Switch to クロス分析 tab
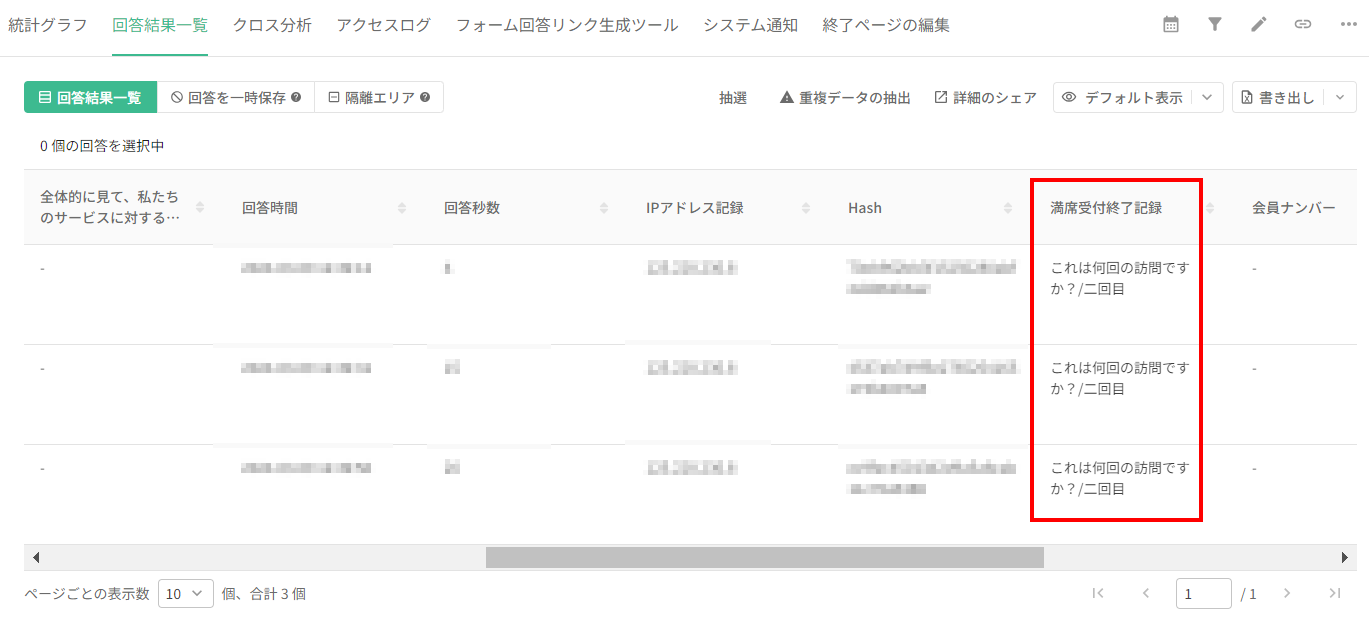Screen dimensions: 1369x622 272,25
